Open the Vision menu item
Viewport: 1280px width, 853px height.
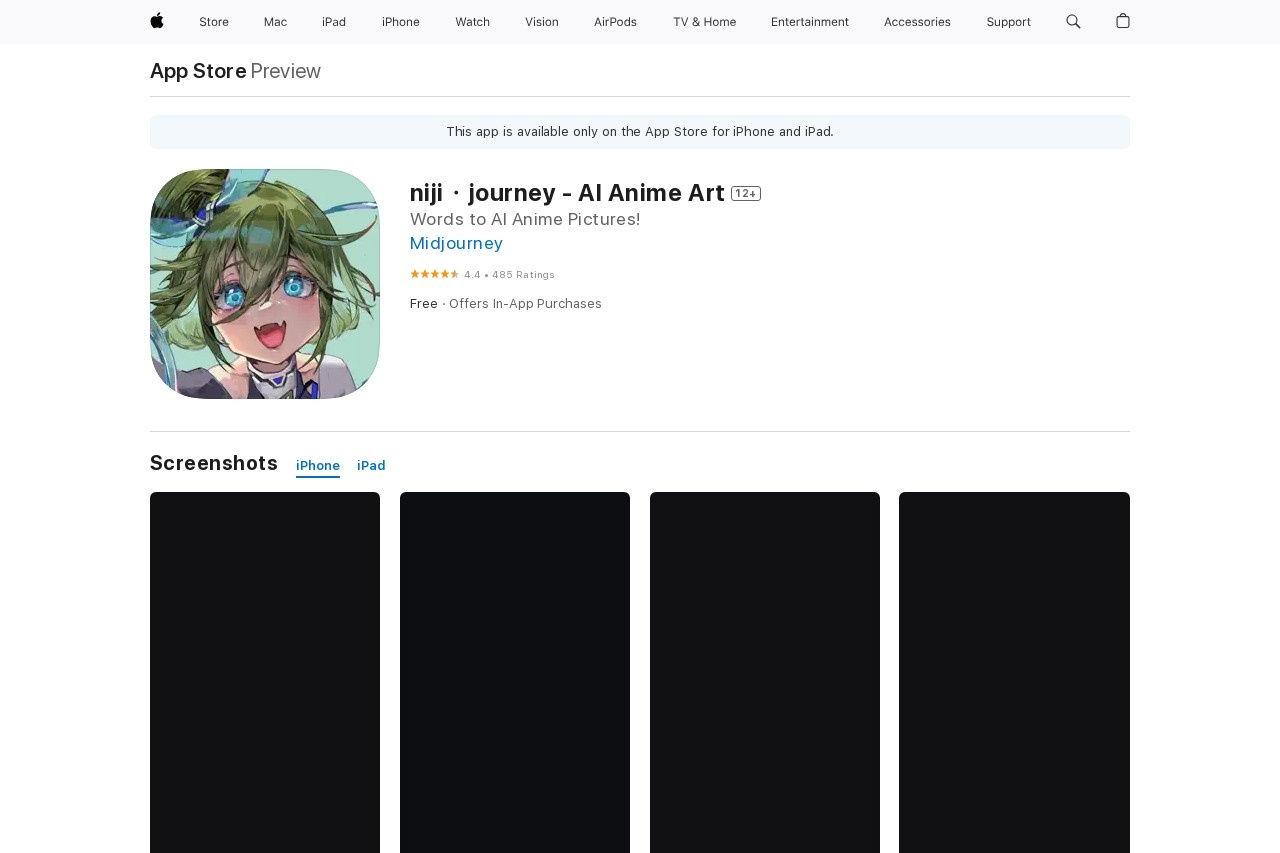542,22
